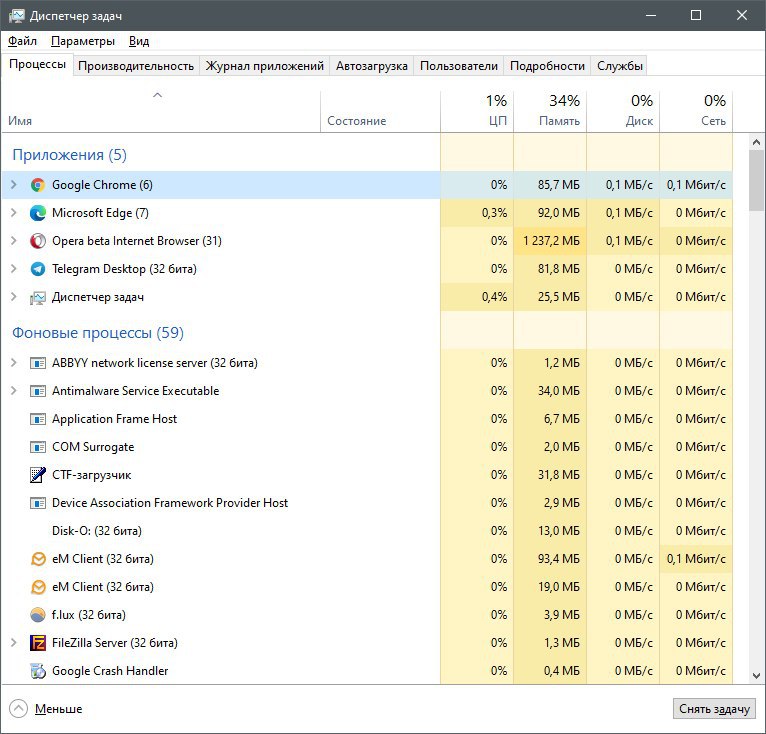766x734 pixels.
Task: Expand the Диспетчер задач process row
Action: pyautogui.click(x=14, y=297)
